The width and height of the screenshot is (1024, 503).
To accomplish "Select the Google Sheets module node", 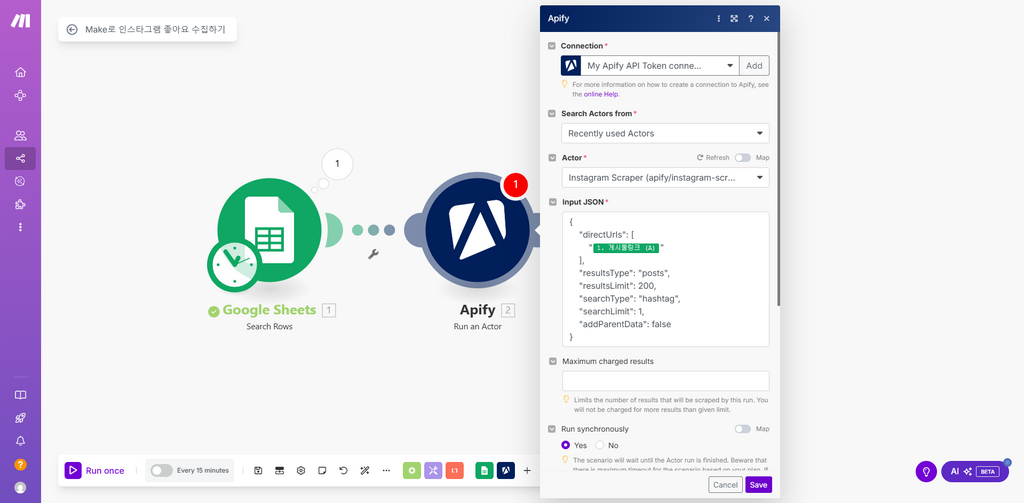I will 269,229.
